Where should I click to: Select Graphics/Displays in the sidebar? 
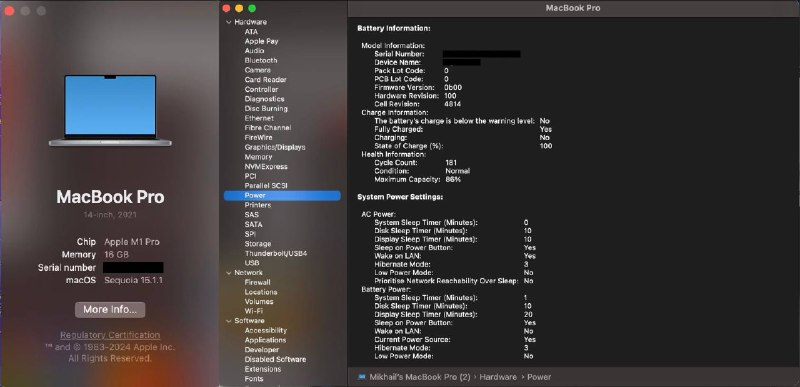[275, 147]
